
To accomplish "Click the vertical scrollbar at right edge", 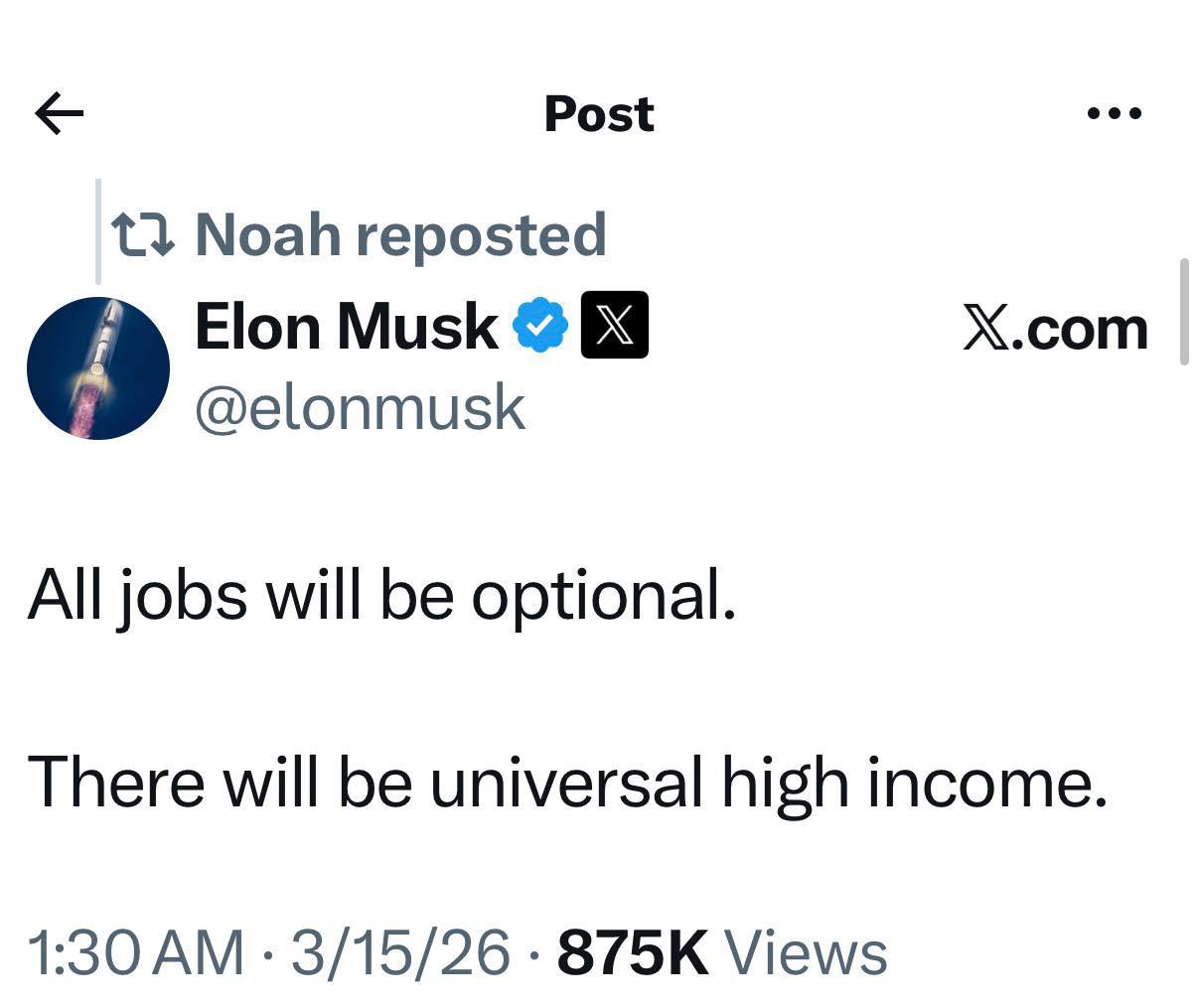I will tap(1184, 312).
